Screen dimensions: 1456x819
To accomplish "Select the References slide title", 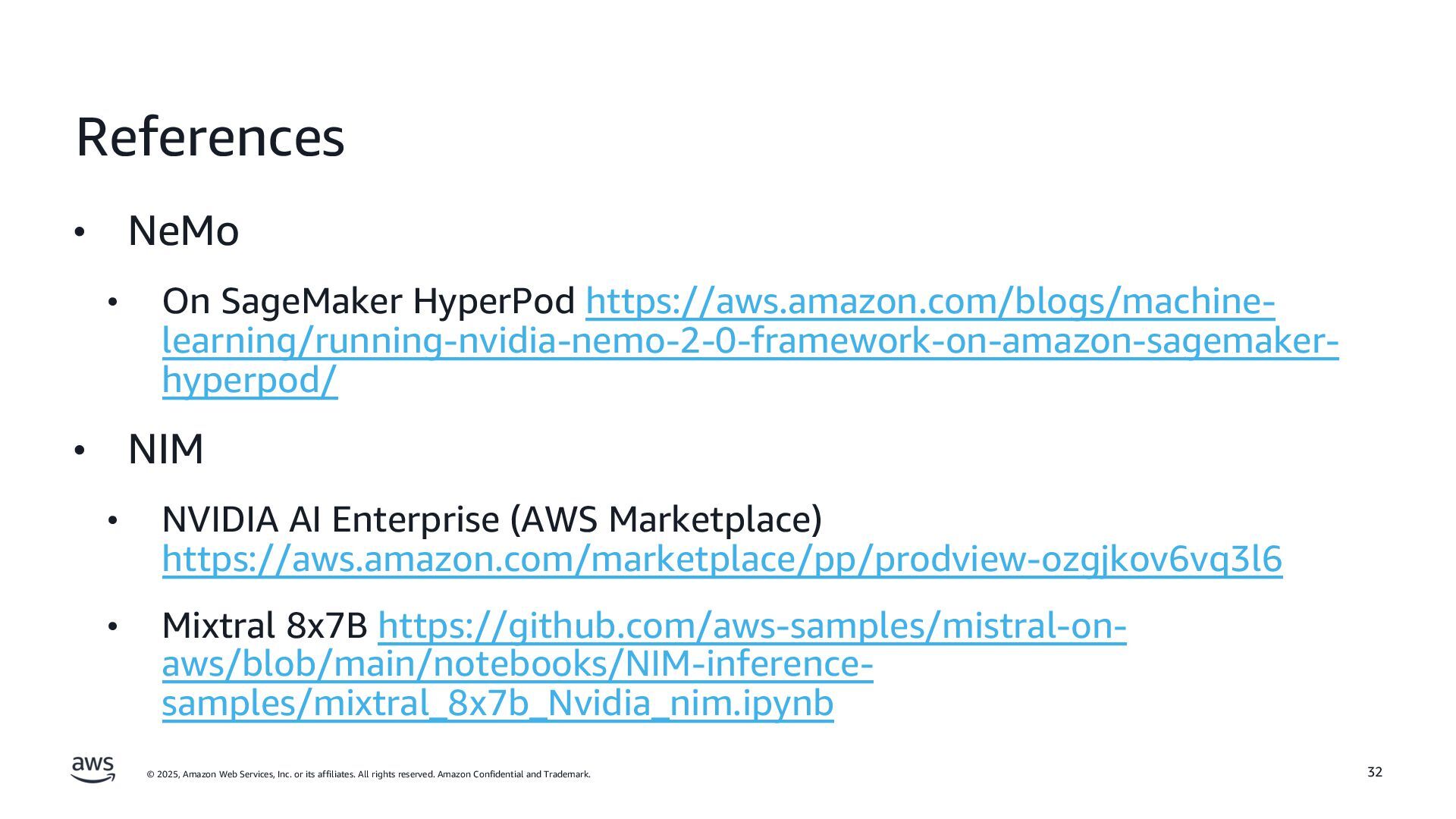I will (x=210, y=137).
